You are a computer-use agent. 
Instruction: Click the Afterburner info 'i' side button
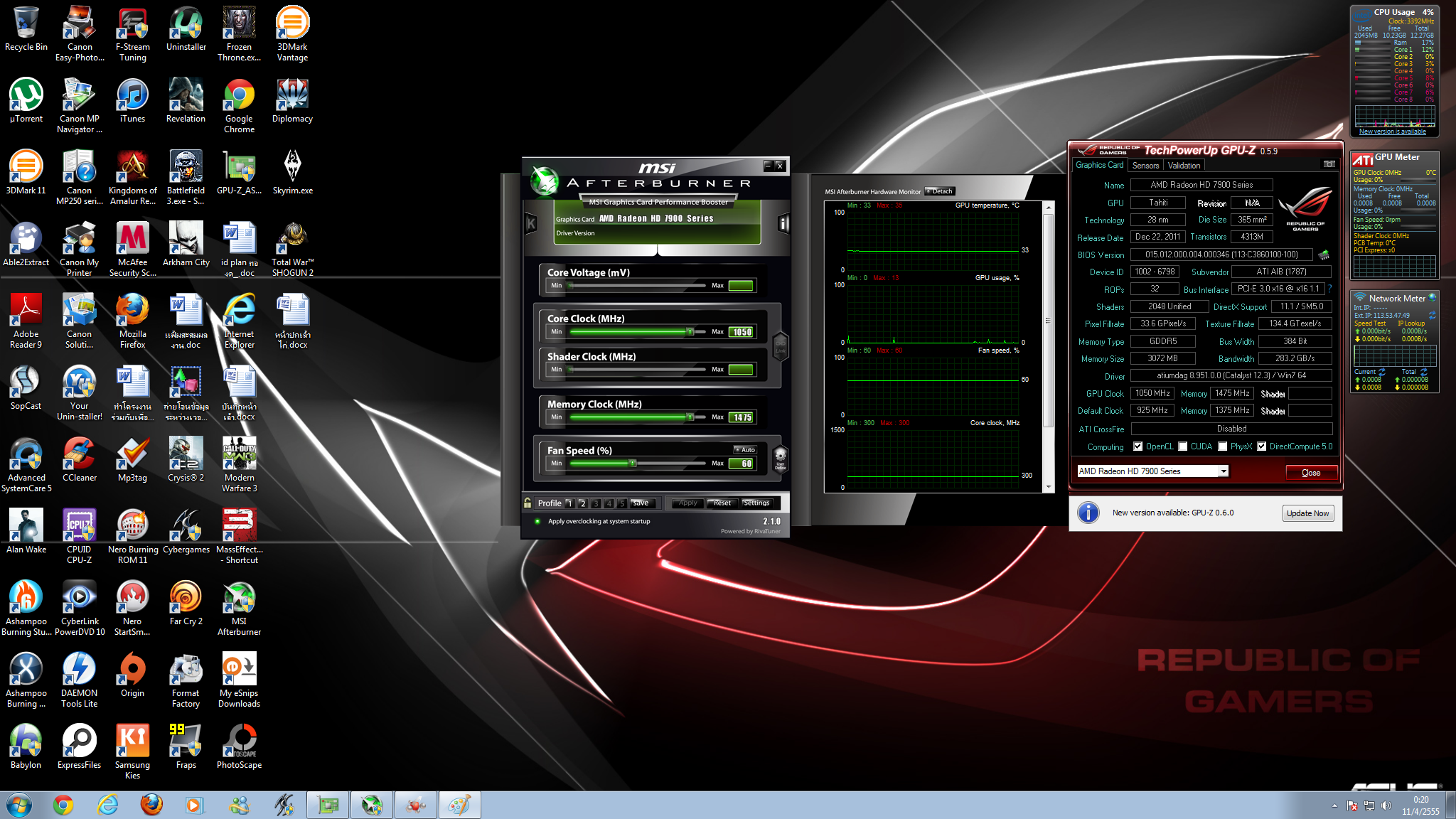click(x=783, y=224)
